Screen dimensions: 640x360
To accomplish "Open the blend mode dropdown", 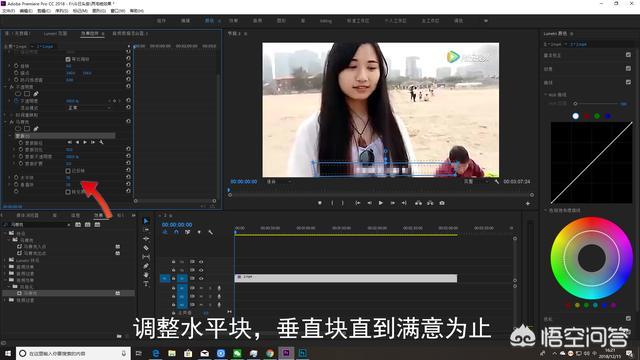I will click(89, 108).
